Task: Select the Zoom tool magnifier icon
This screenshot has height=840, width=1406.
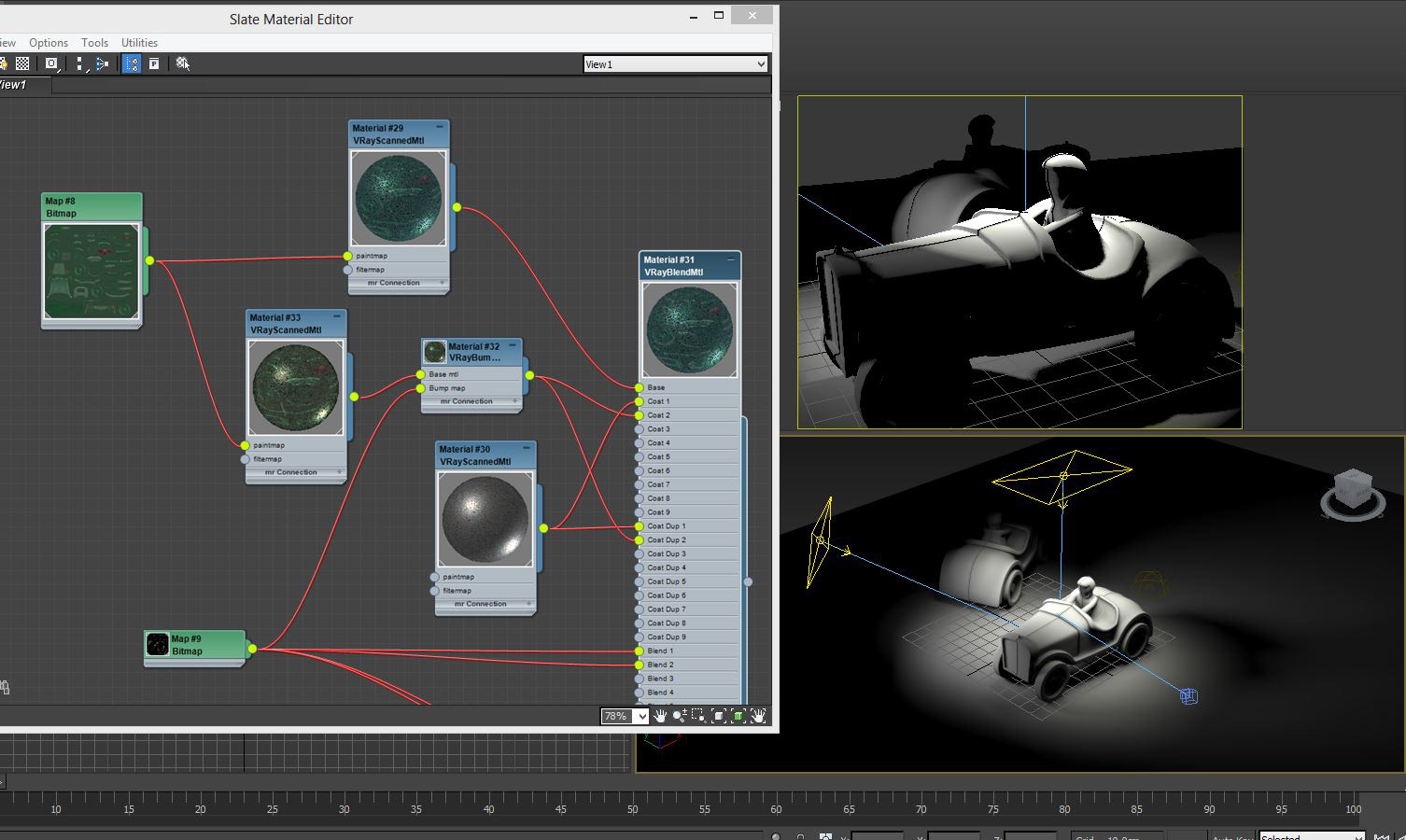Action: tap(679, 716)
